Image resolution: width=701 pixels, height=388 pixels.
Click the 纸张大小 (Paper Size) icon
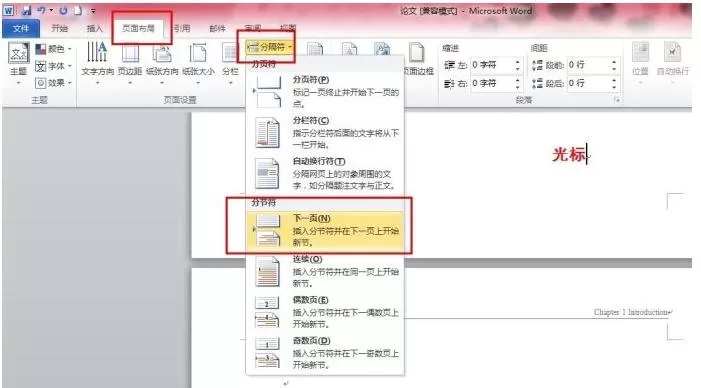click(198, 53)
